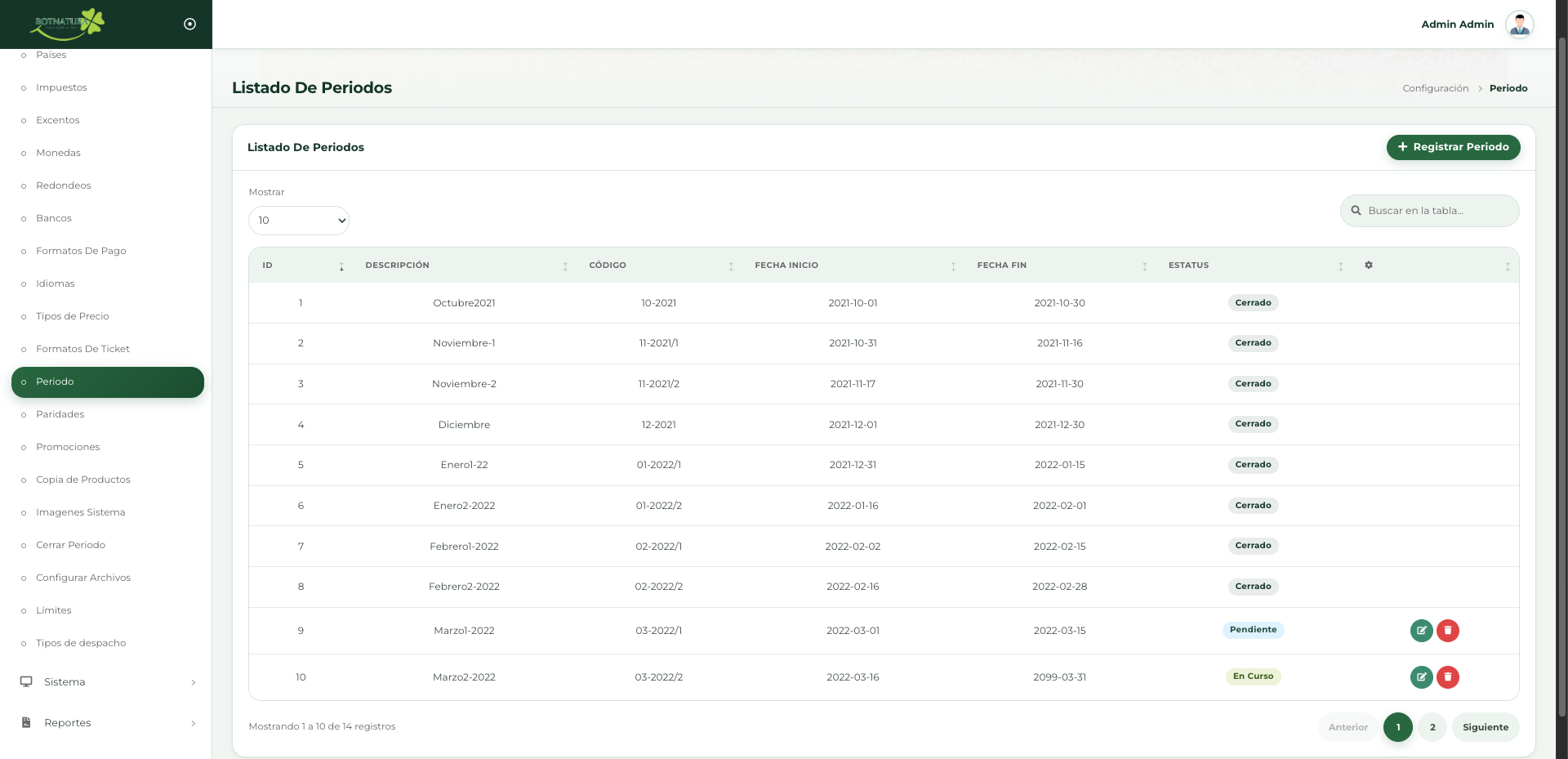Viewport: 1568px width, 759px height.
Task: Go to the Siguiente page
Action: click(1486, 727)
